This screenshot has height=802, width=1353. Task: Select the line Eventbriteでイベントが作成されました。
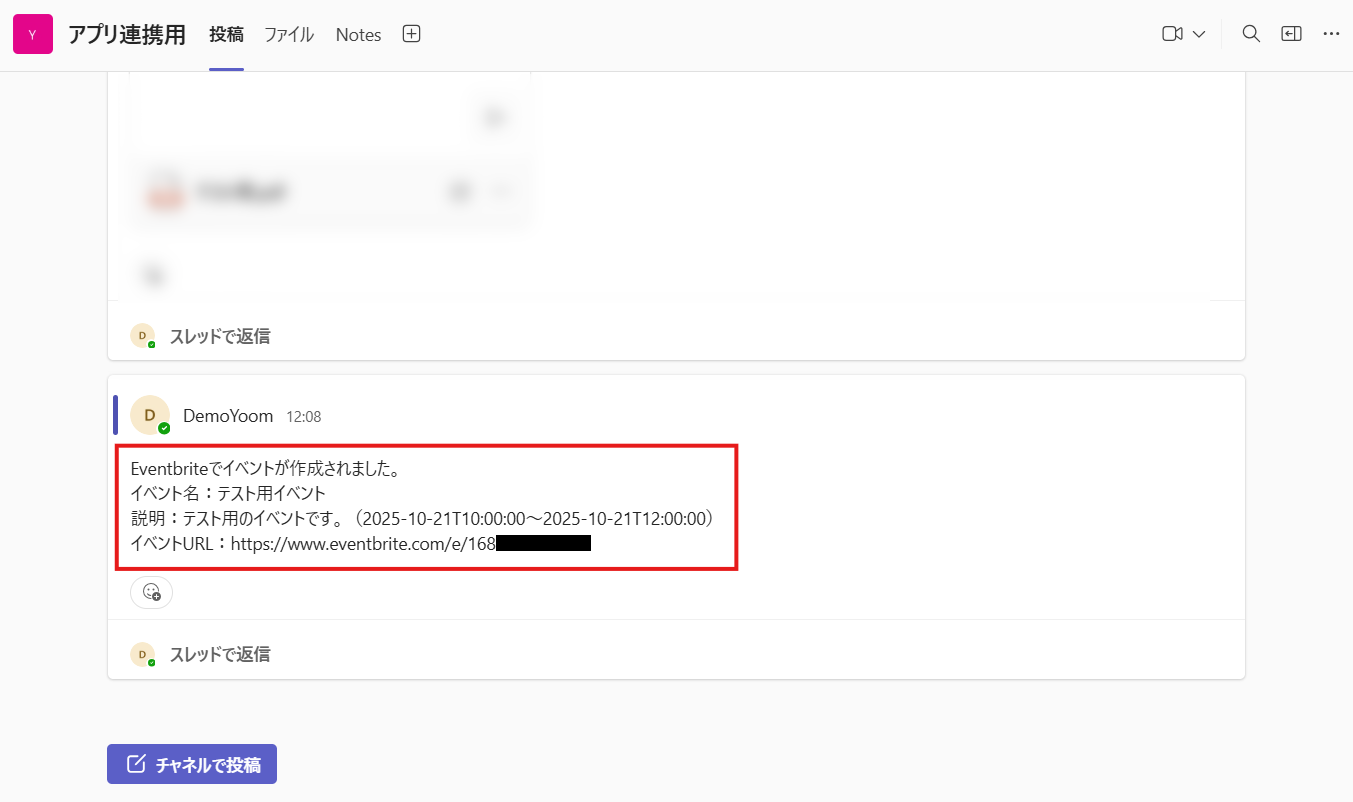point(266,468)
